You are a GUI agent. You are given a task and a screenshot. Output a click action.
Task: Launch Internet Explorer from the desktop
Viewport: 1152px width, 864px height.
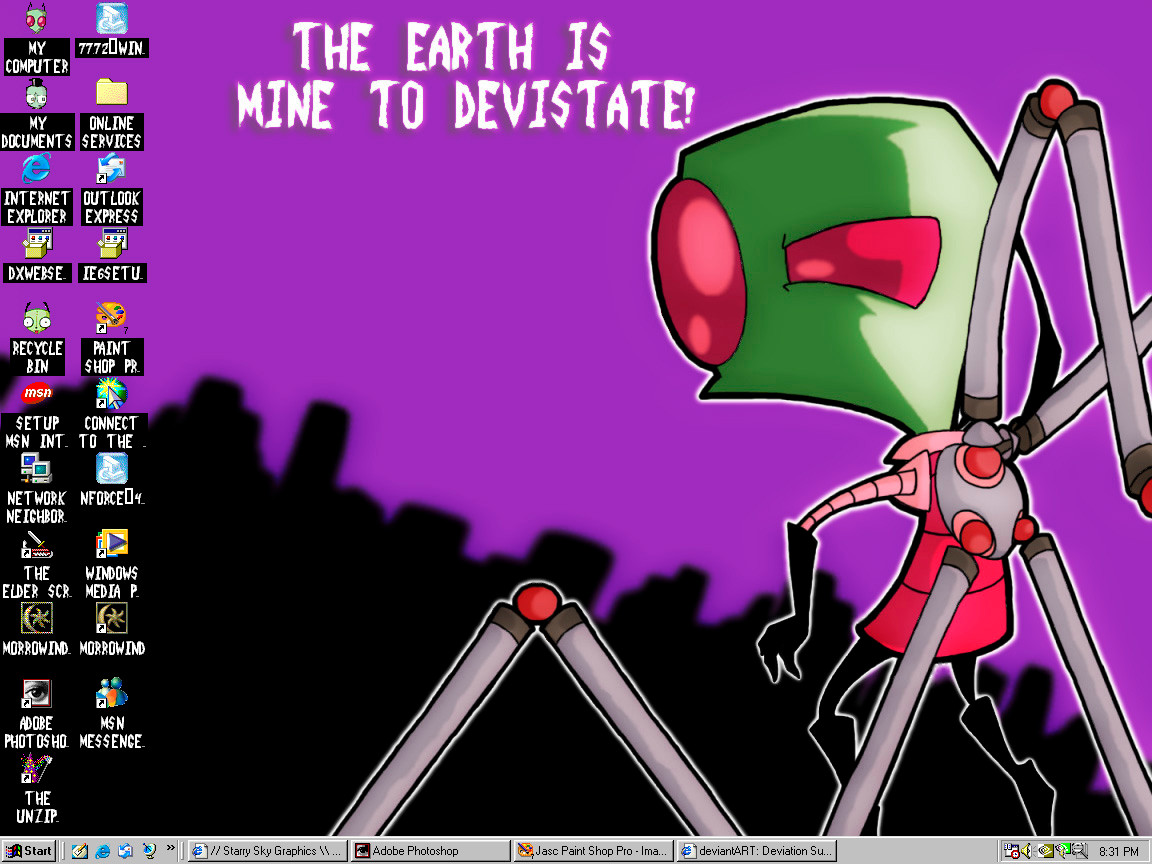click(x=37, y=189)
